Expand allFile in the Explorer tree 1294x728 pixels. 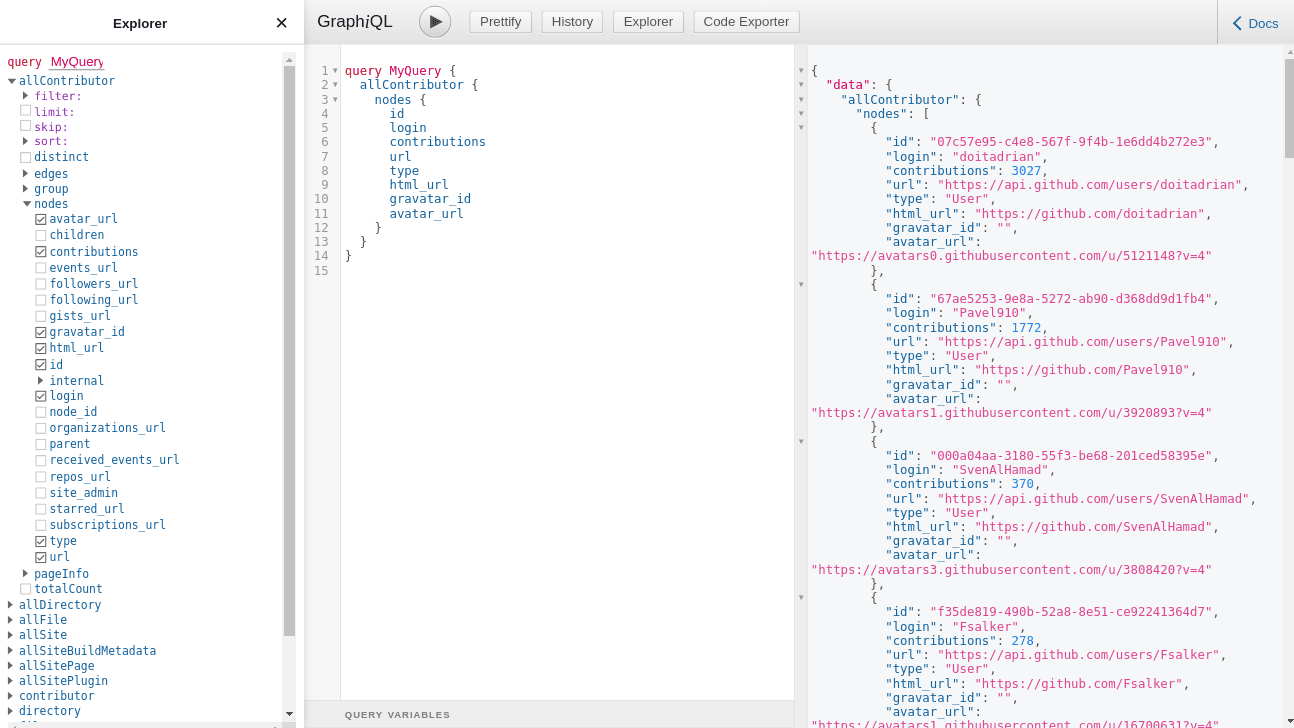pos(9,619)
